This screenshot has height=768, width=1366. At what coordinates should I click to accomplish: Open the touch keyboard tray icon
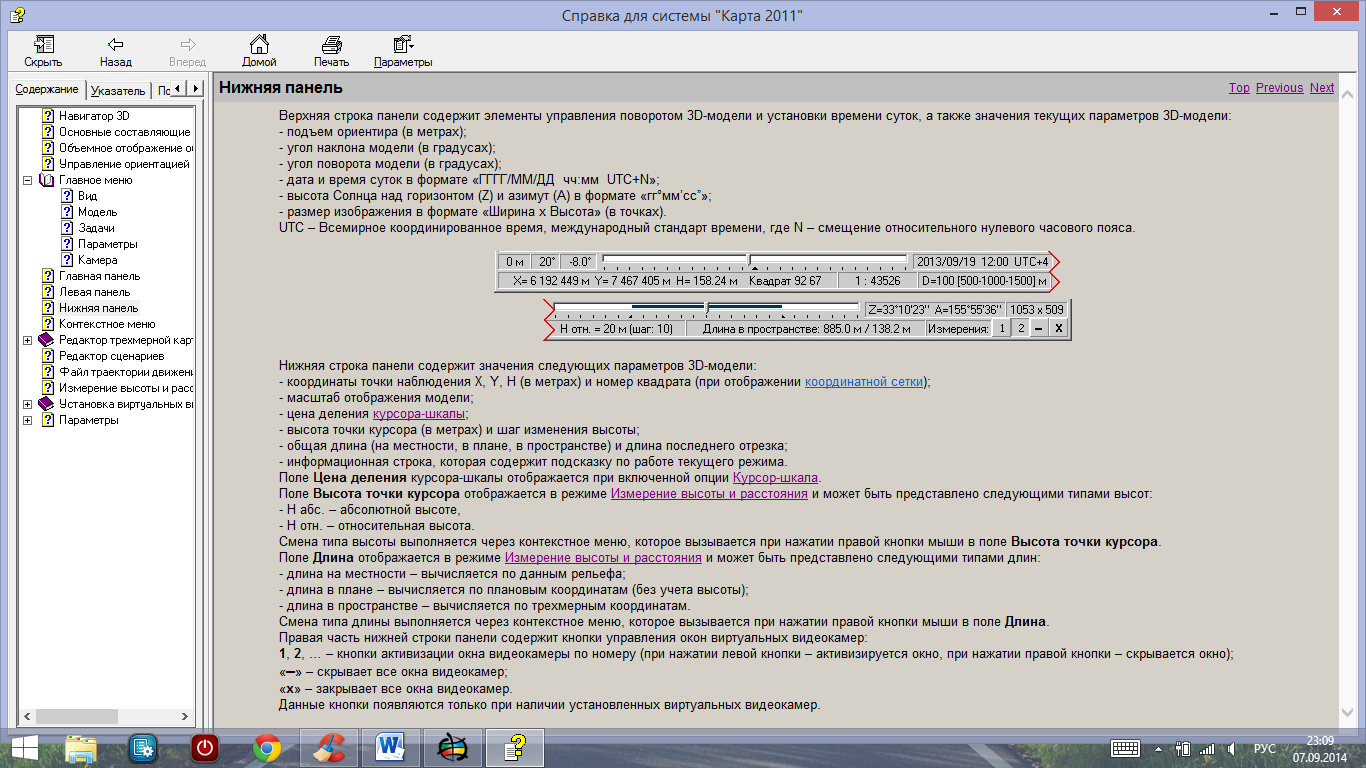click(x=1125, y=748)
